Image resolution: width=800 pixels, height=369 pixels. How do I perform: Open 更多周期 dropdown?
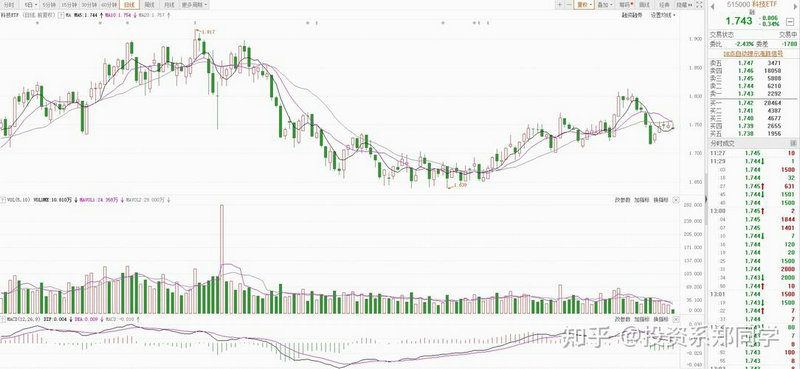coord(194,5)
